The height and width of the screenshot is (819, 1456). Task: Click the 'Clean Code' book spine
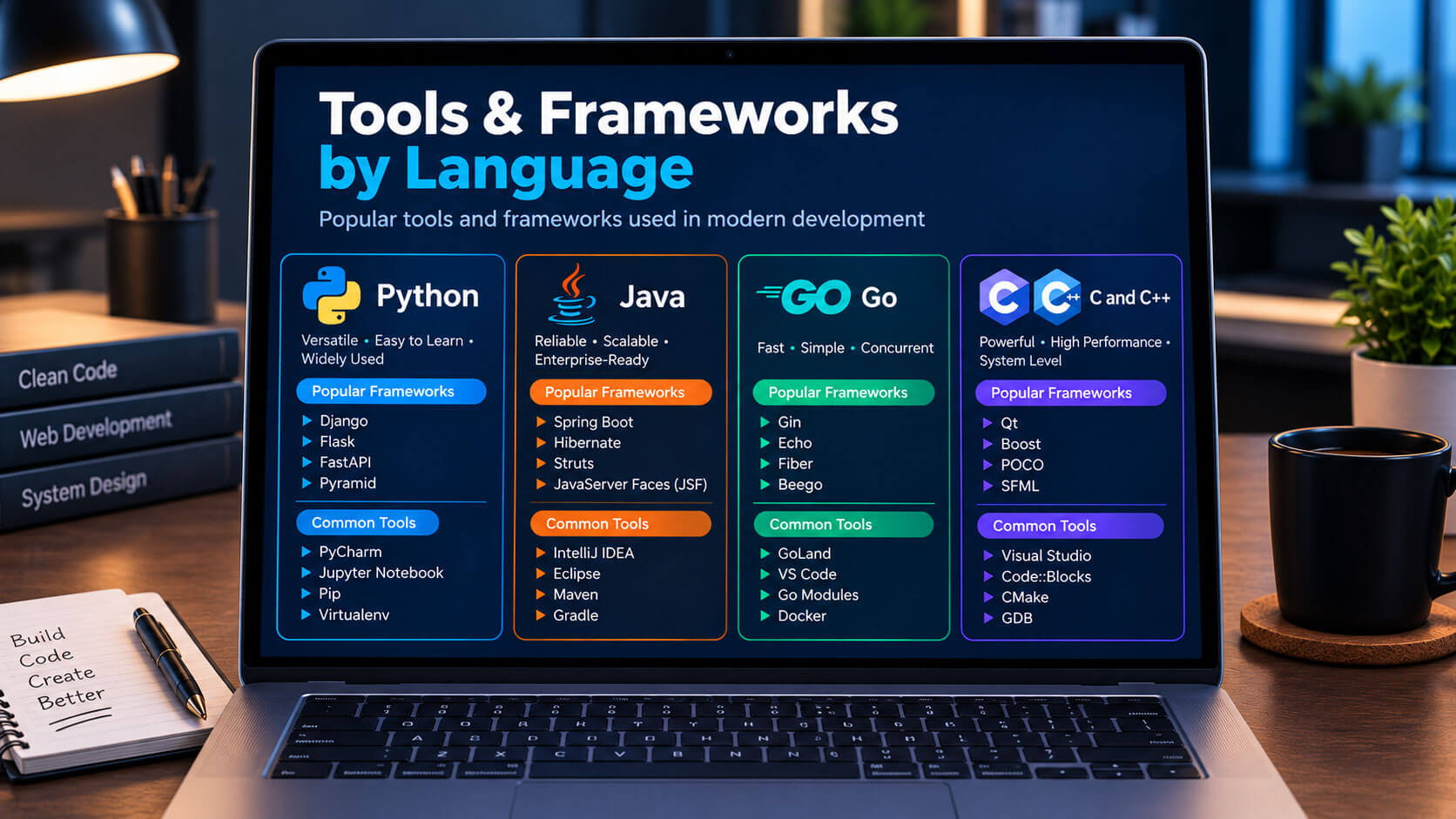click(x=68, y=375)
